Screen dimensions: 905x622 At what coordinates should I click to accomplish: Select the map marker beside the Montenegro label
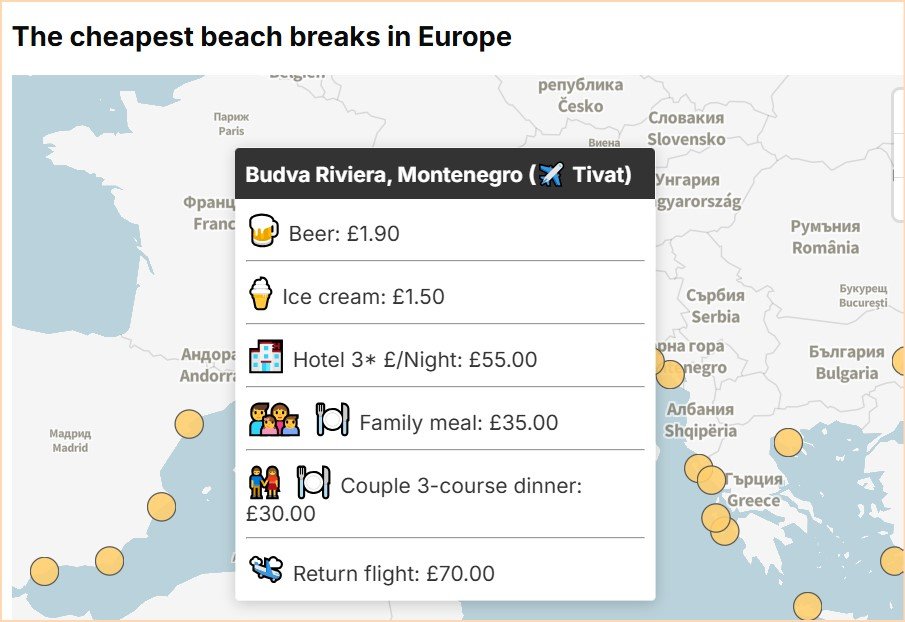670,374
